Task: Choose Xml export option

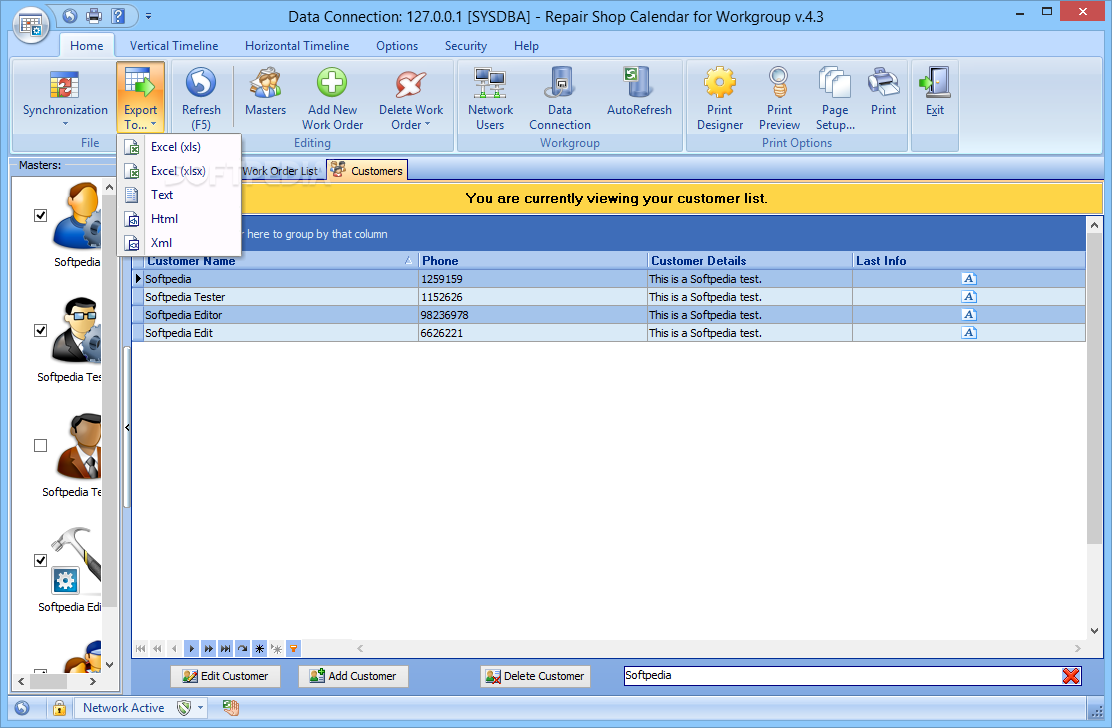Action: [x=179, y=242]
